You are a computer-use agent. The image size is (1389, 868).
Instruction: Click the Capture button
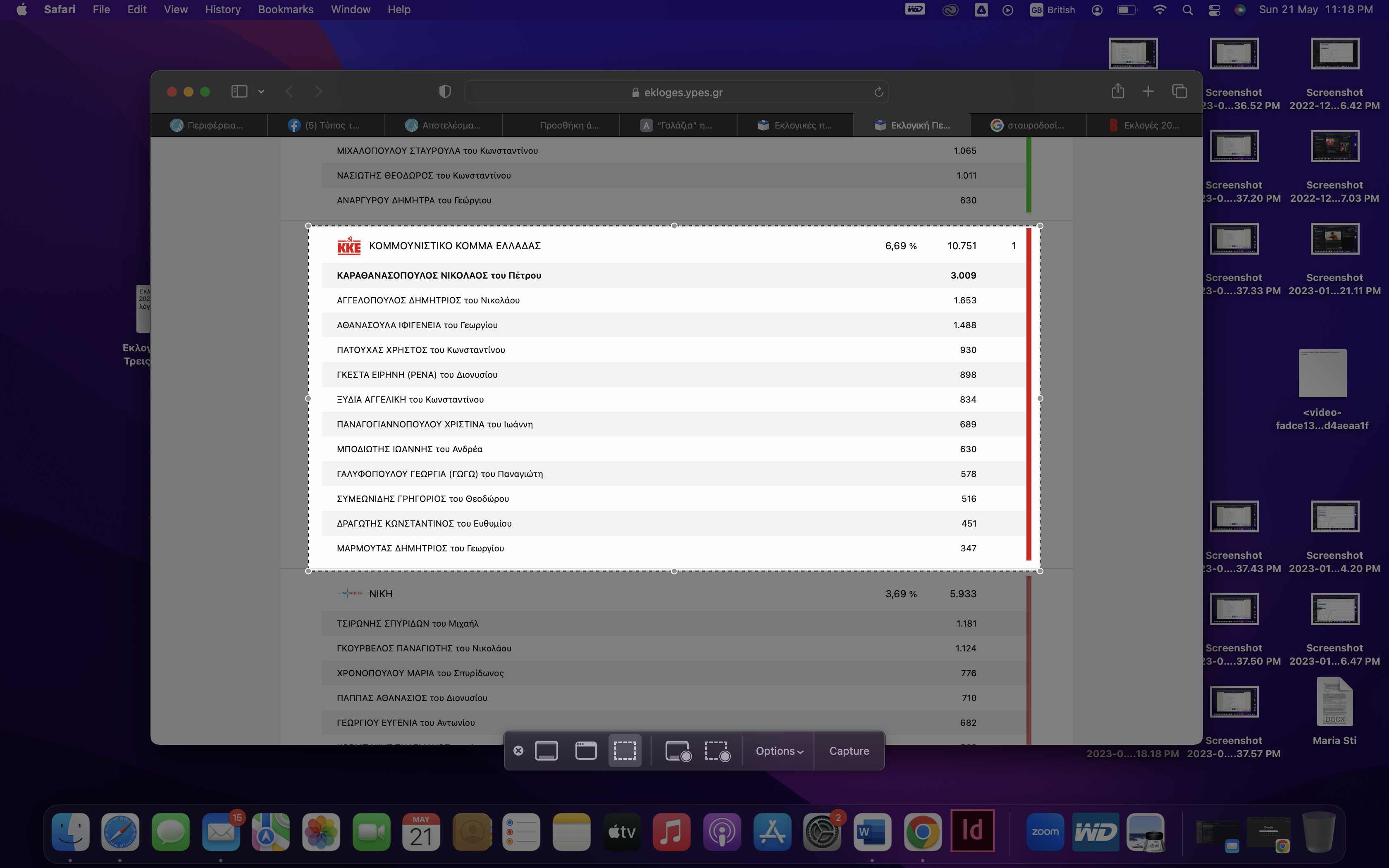[849, 751]
